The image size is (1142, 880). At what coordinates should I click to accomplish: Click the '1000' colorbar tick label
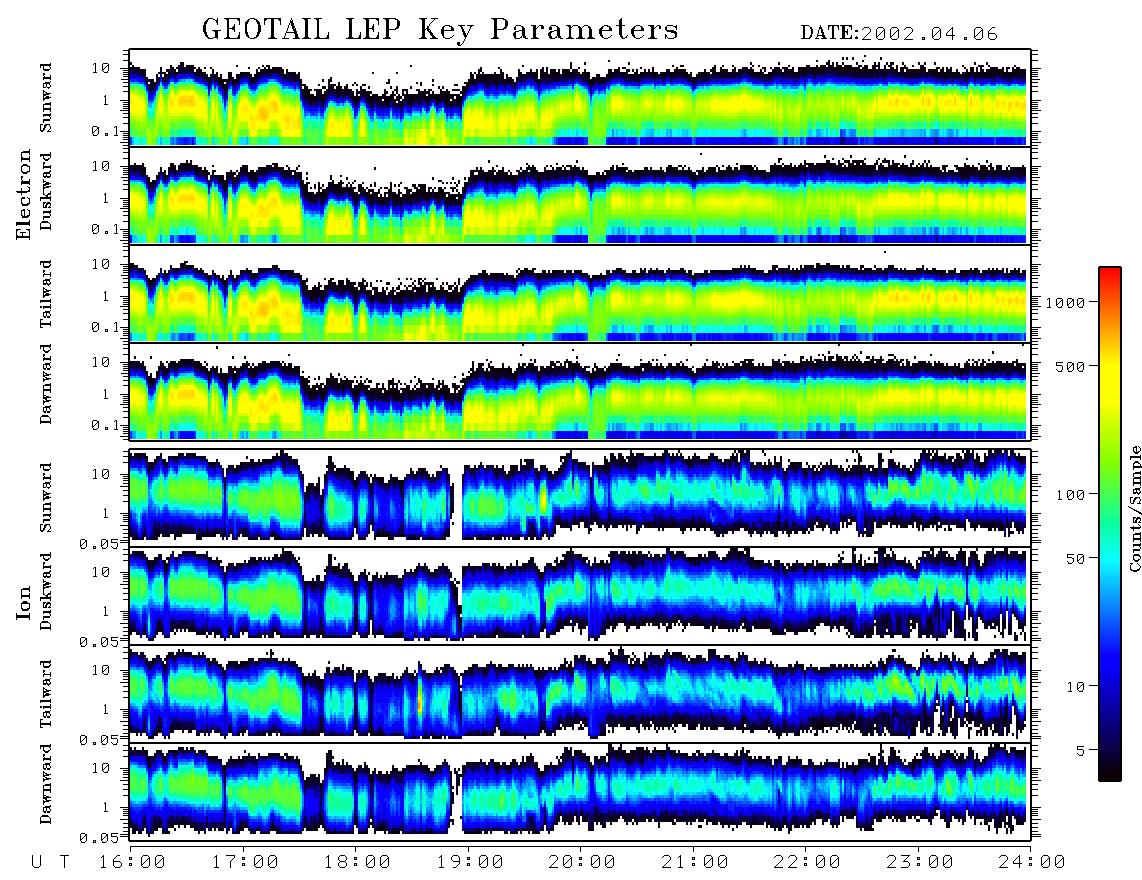[x=1065, y=302]
